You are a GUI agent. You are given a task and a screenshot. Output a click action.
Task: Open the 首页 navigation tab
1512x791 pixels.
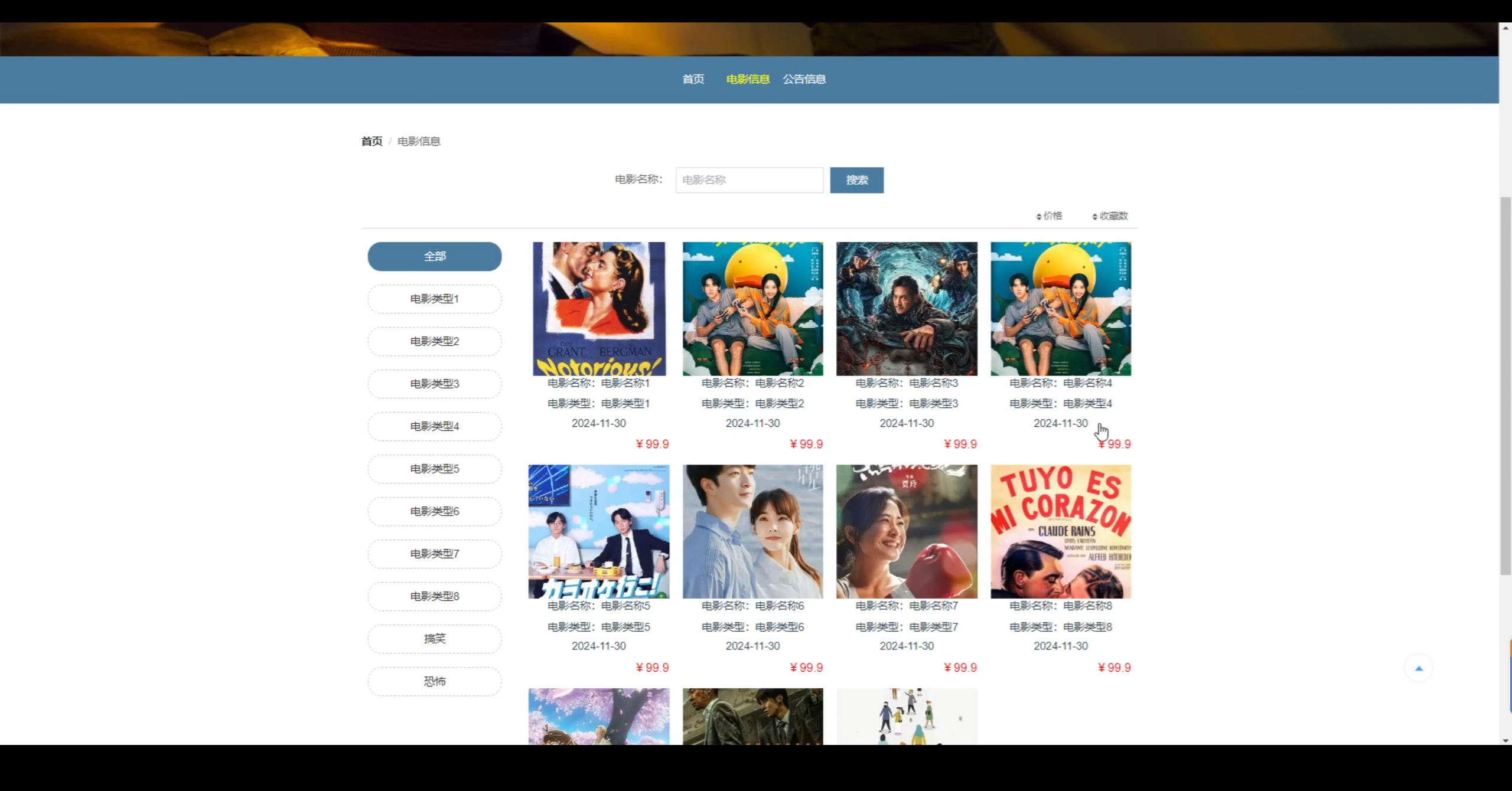point(693,79)
